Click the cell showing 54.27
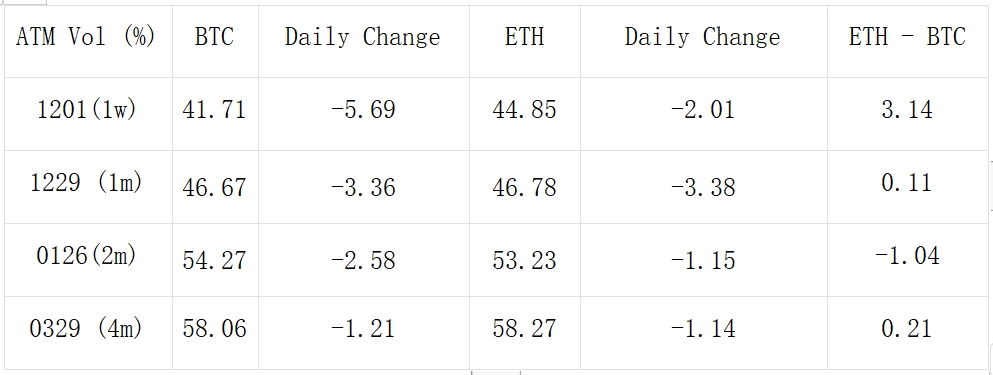The image size is (993, 375). (215, 260)
